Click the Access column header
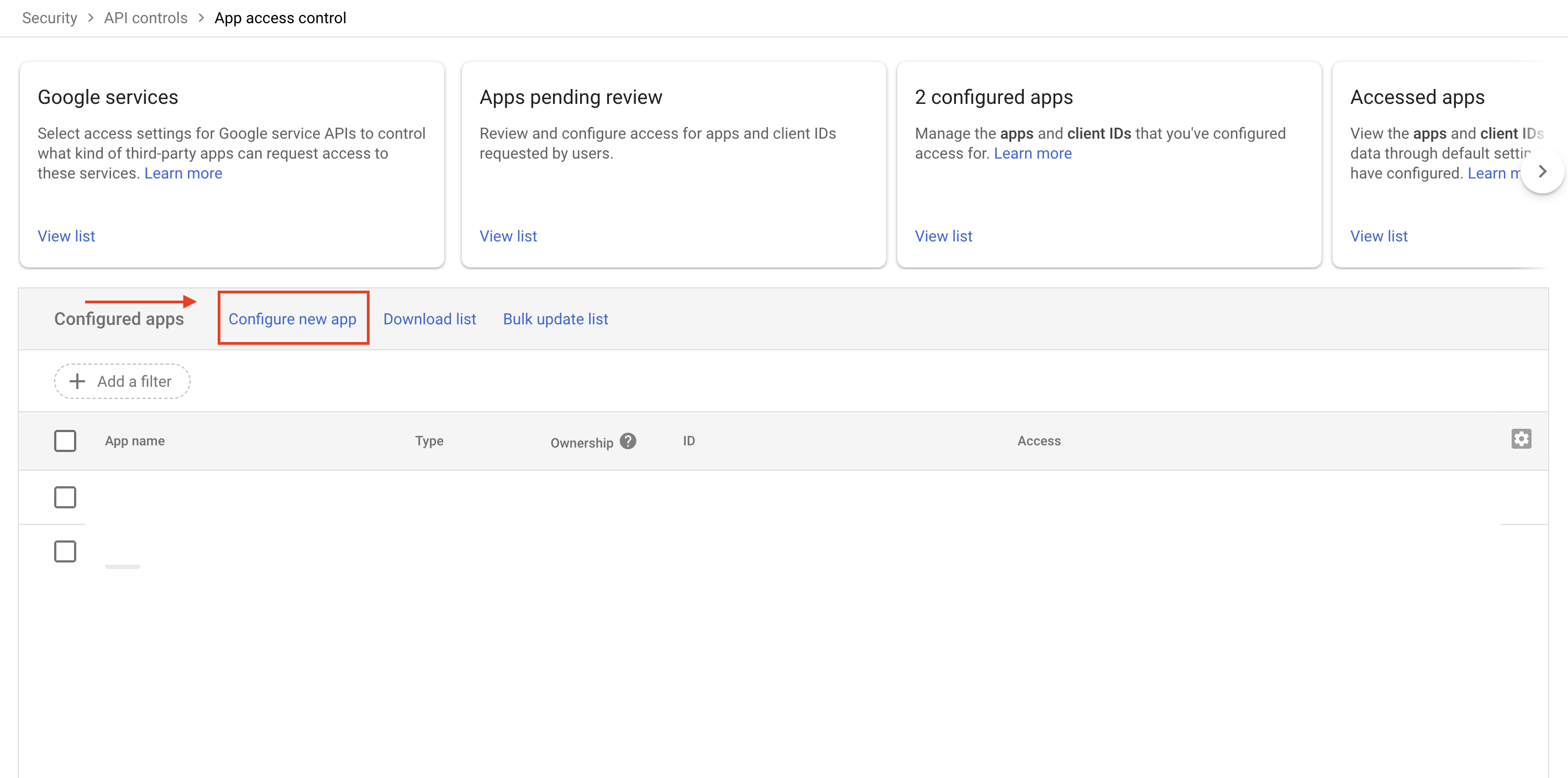 pyautogui.click(x=1039, y=441)
